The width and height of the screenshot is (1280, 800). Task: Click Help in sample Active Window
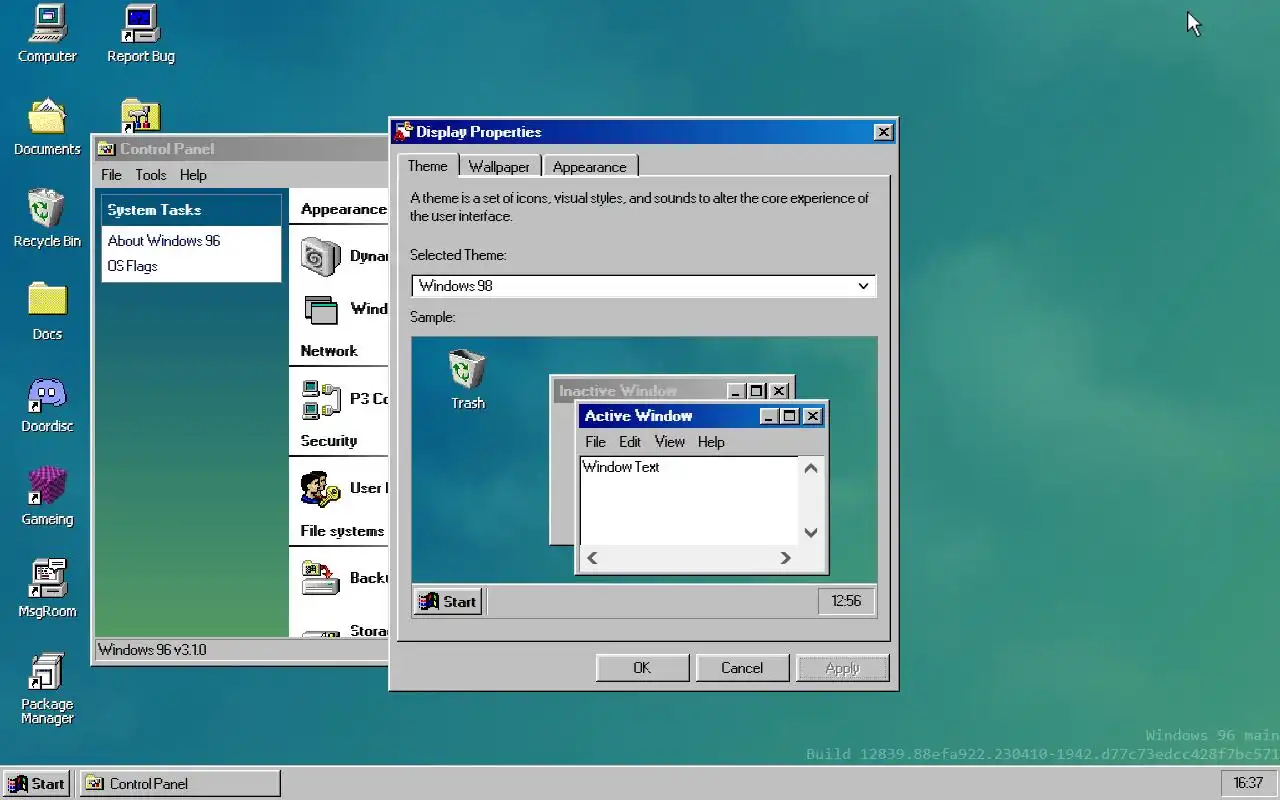click(711, 442)
